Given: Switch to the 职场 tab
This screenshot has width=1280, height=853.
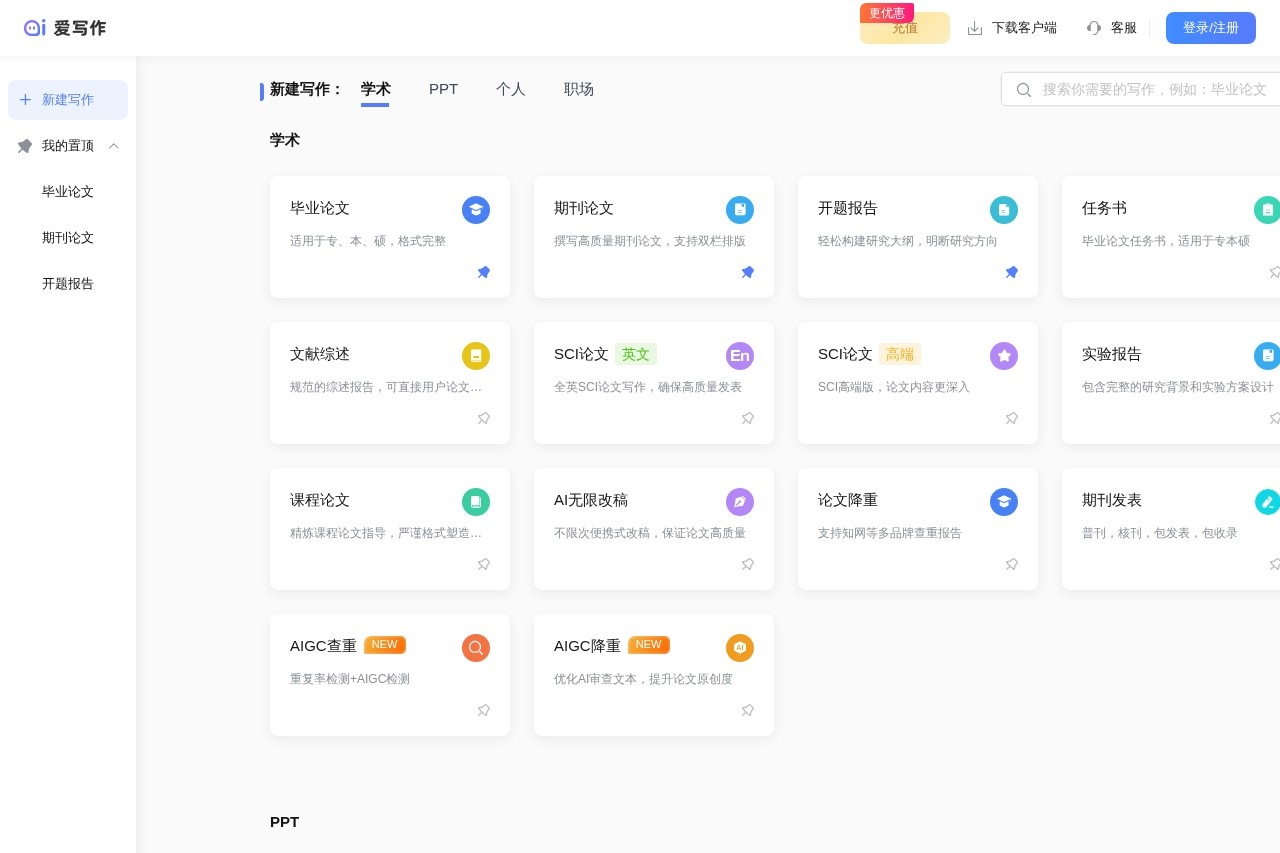Looking at the screenshot, I should 579,89.
